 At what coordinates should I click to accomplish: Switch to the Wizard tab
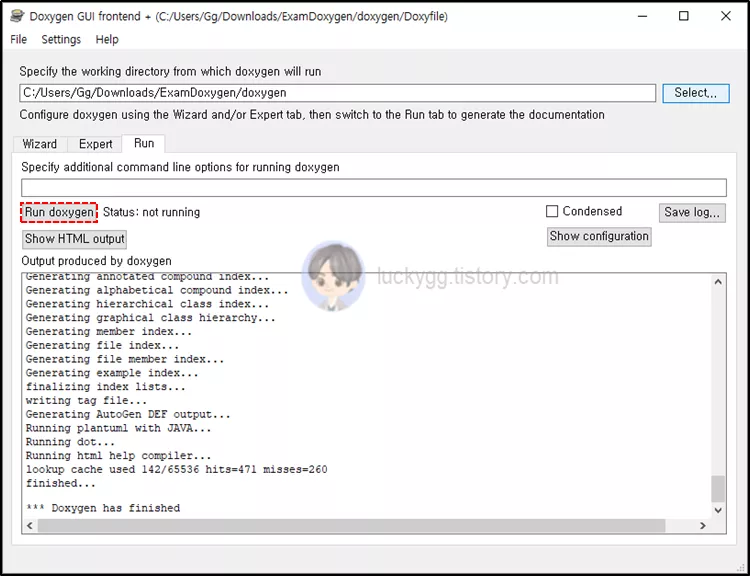click(x=40, y=144)
